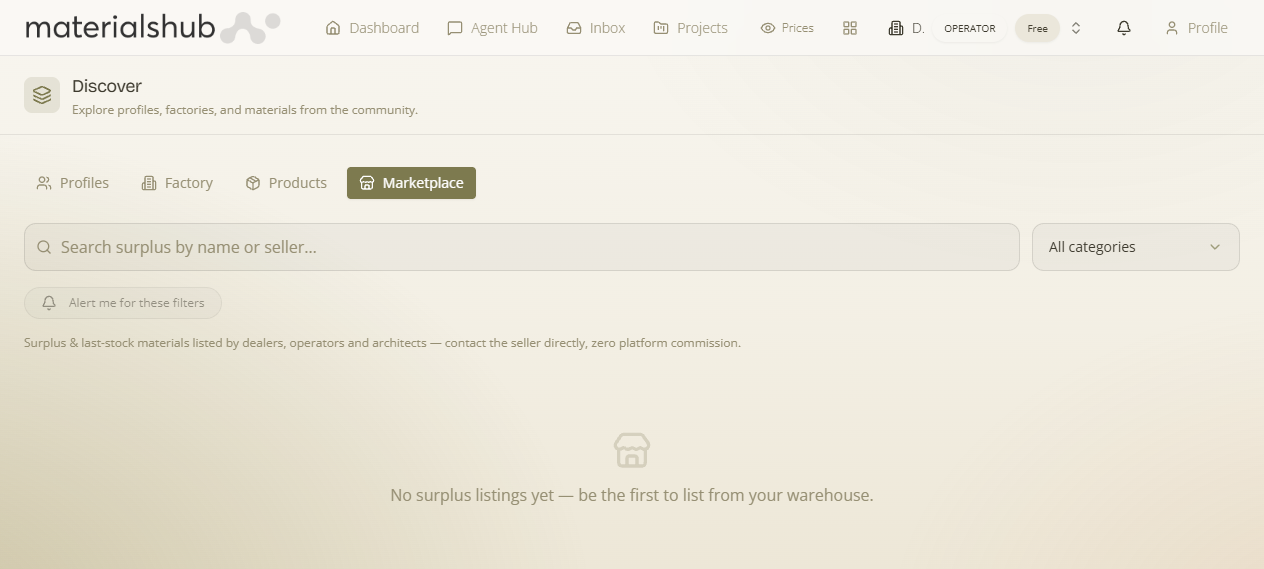Focus the surplus search field

522,247
